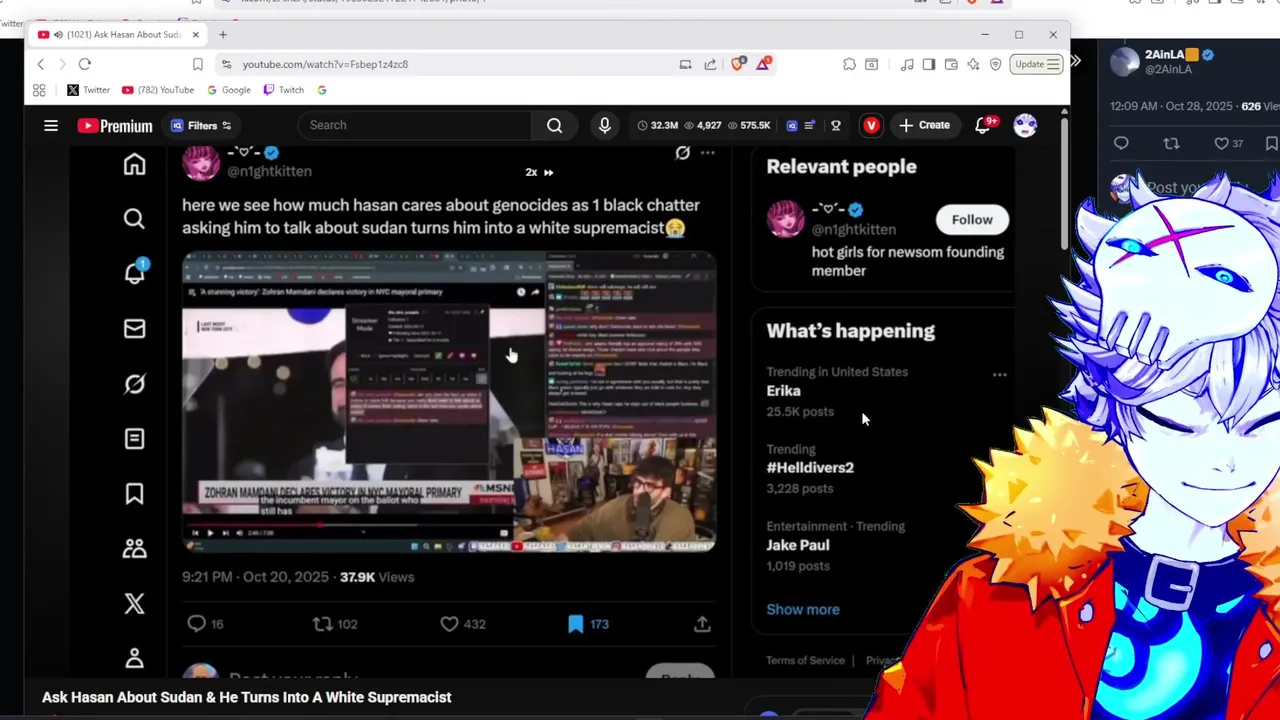Reply to the 2AinLA post in right window
The width and height of the screenshot is (1280, 720).
coord(1121,144)
